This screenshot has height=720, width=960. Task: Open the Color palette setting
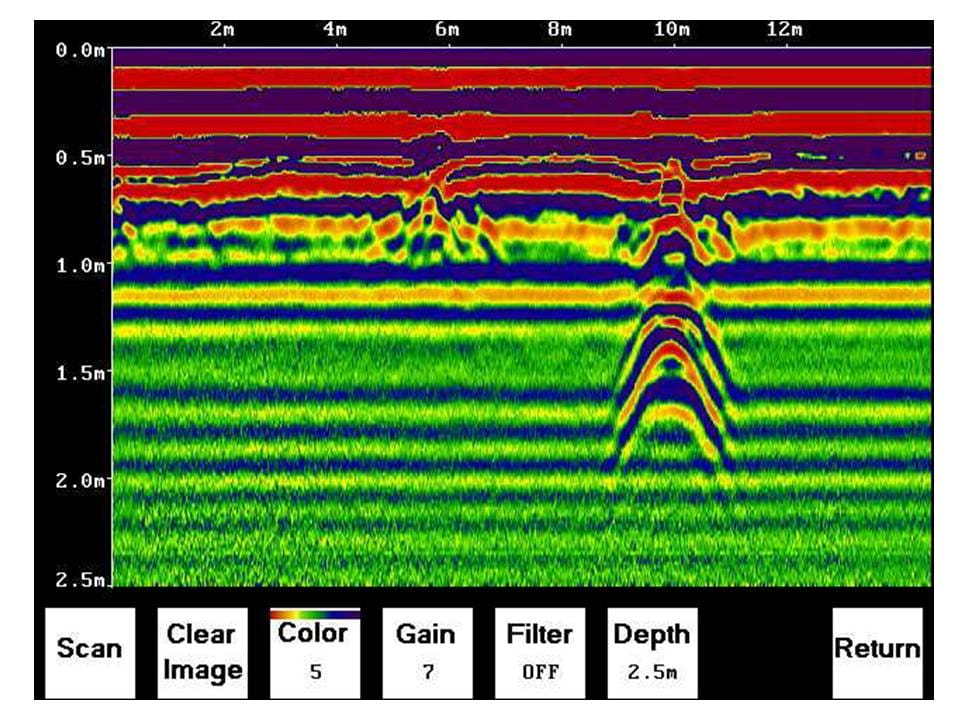click(x=315, y=653)
